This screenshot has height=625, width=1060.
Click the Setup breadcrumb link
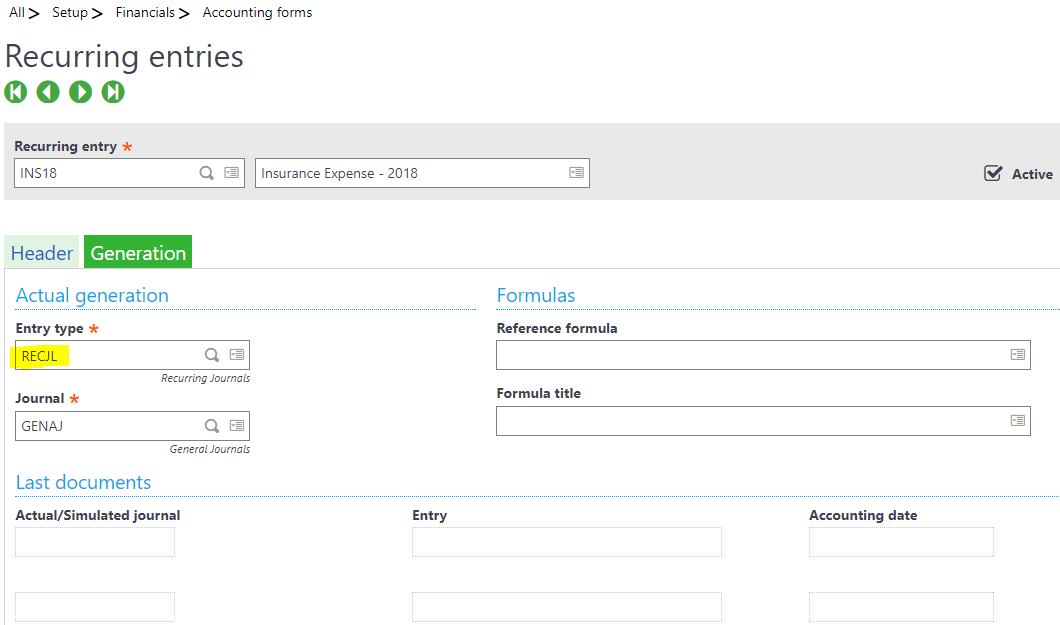69,12
